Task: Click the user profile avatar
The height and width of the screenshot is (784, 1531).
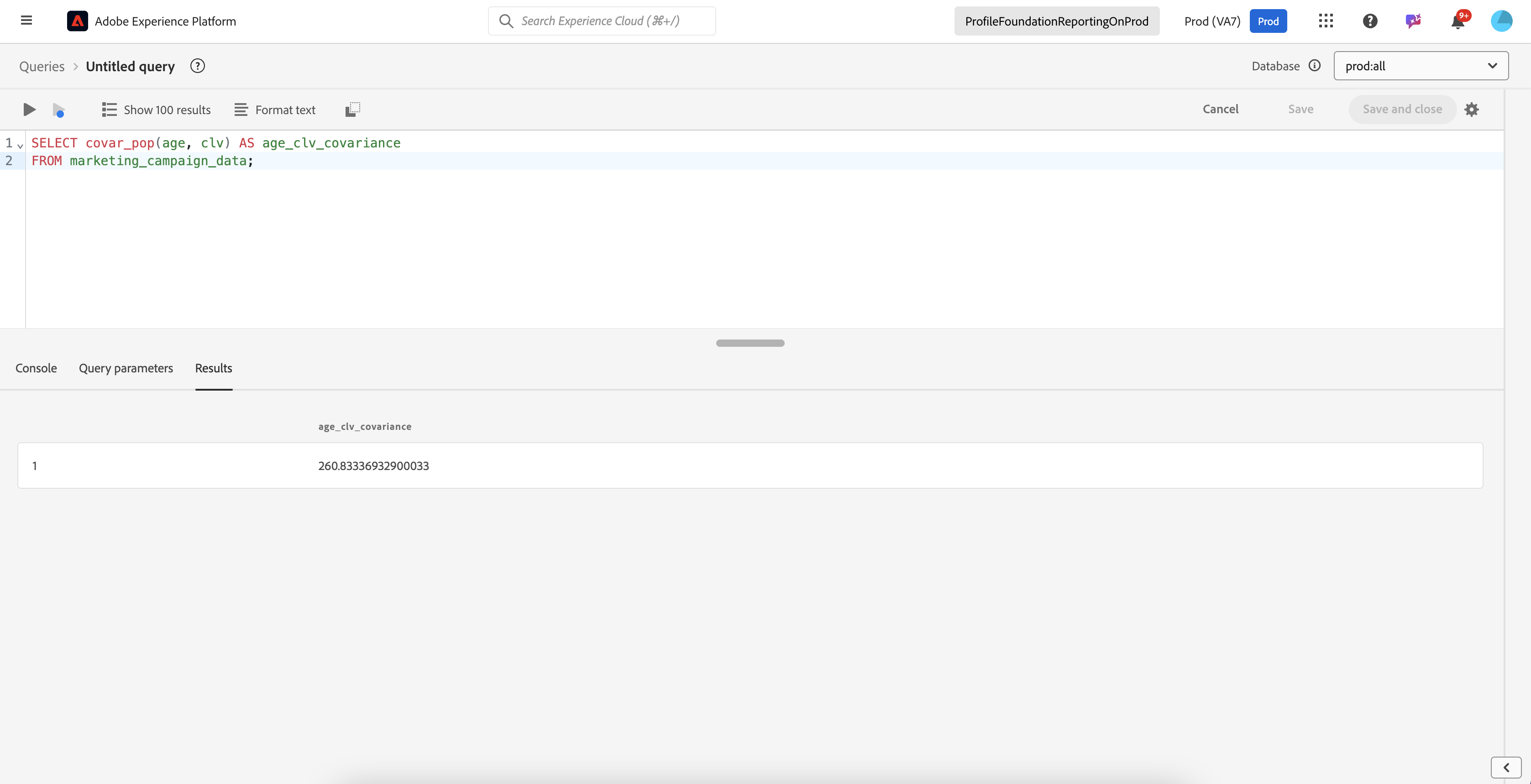Action: click(x=1501, y=21)
